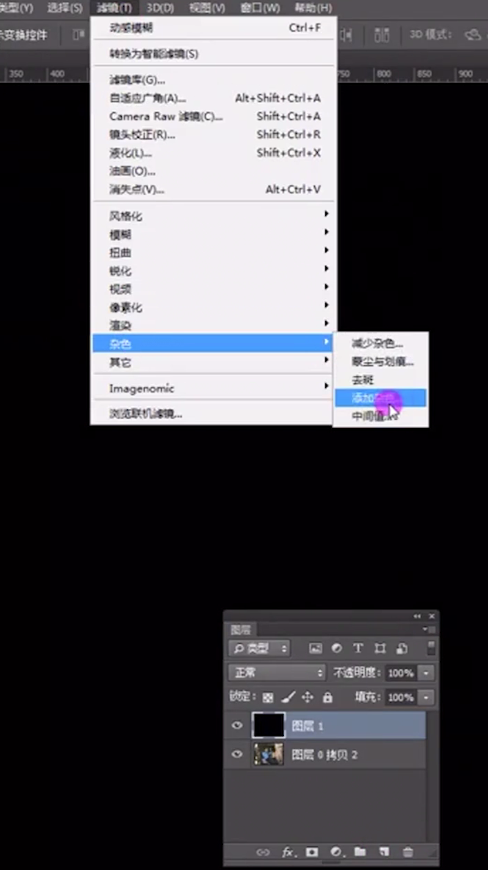Filter layers by shape layers icon
The height and width of the screenshot is (870, 488).
click(x=380, y=648)
